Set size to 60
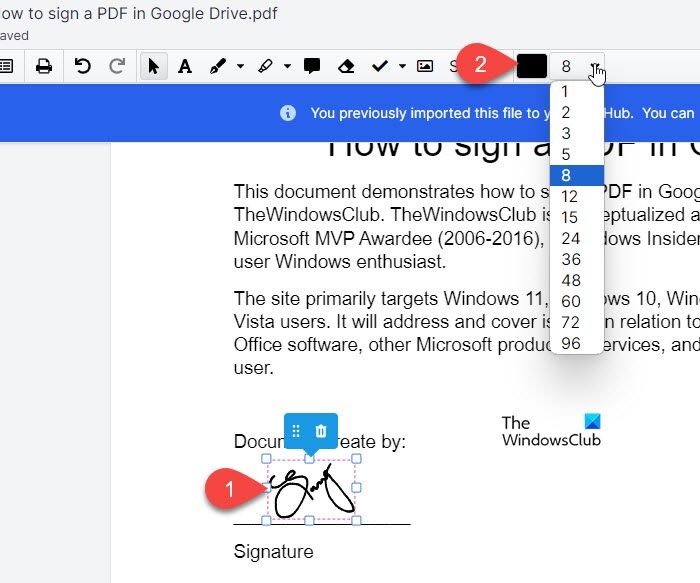Viewport: 700px width, 583px height. coord(577,301)
